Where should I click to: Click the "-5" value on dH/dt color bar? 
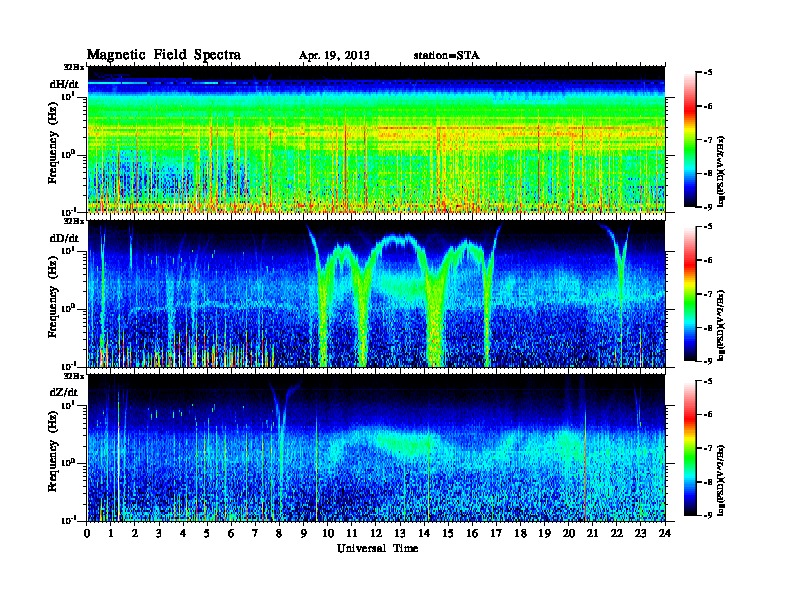[x=708, y=73]
